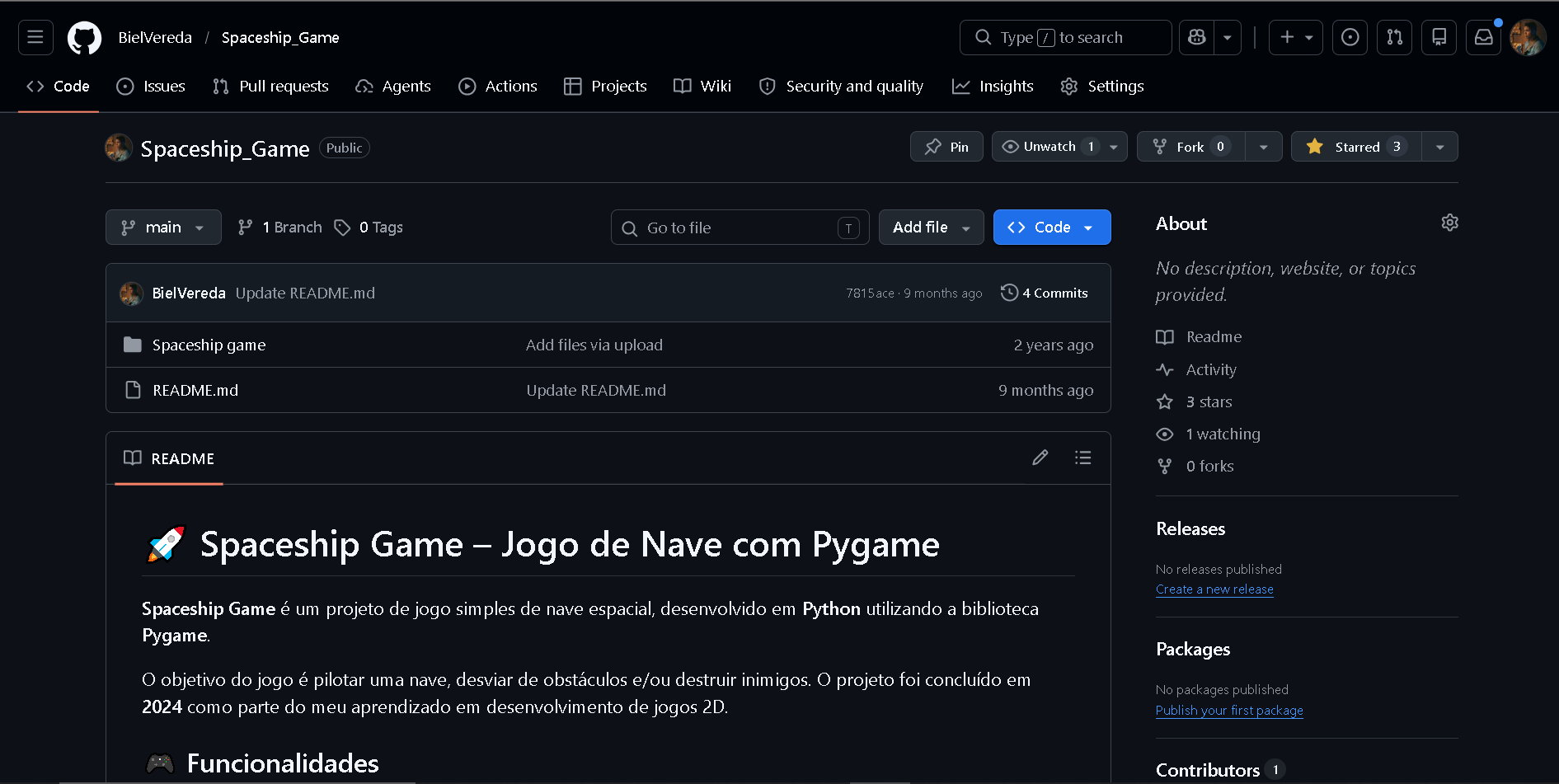Screen dimensions: 1559x784
Task: Expand the Copilot dropdown arrow in header
Action: click(1228, 37)
